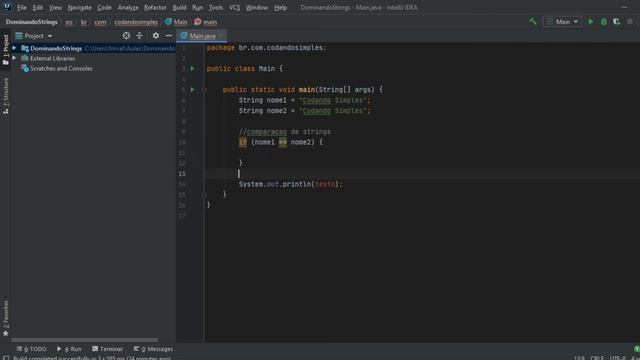Image resolution: width=640 pixels, height=360 pixels.
Task: Start debugging with the bug icon
Action: click(604, 22)
